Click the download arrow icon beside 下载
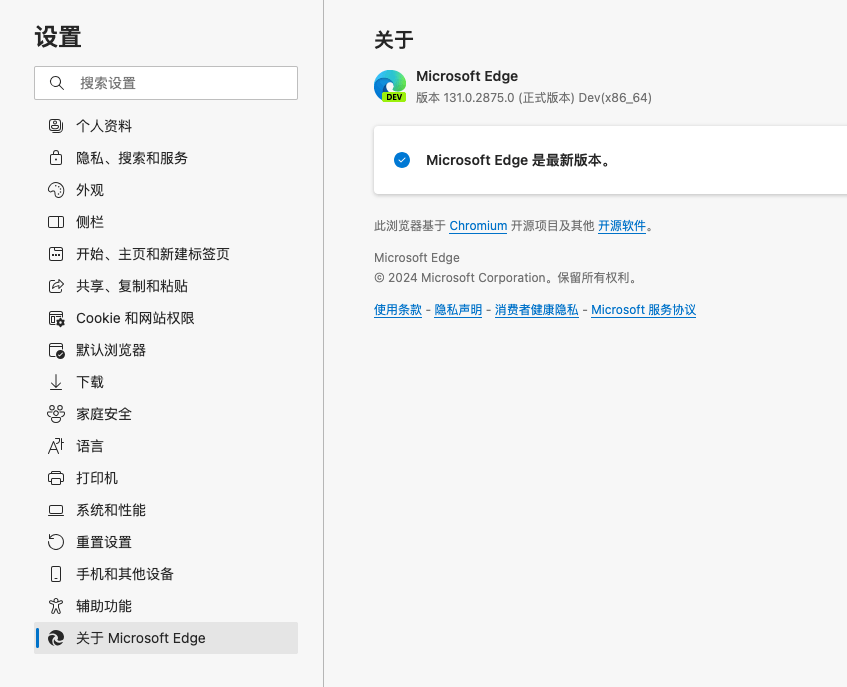Viewport: 847px width, 687px height. click(56, 382)
